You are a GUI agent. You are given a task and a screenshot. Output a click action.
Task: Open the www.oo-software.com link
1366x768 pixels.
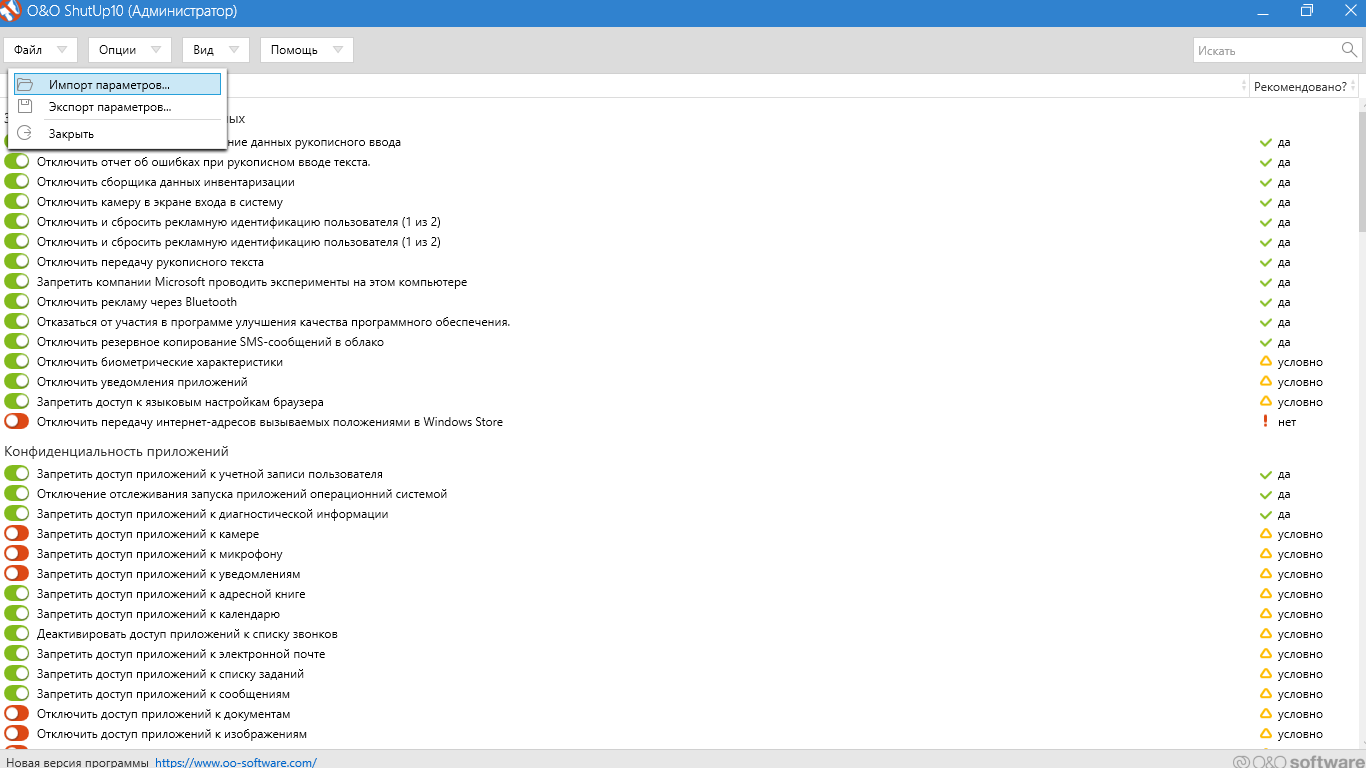(236, 762)
